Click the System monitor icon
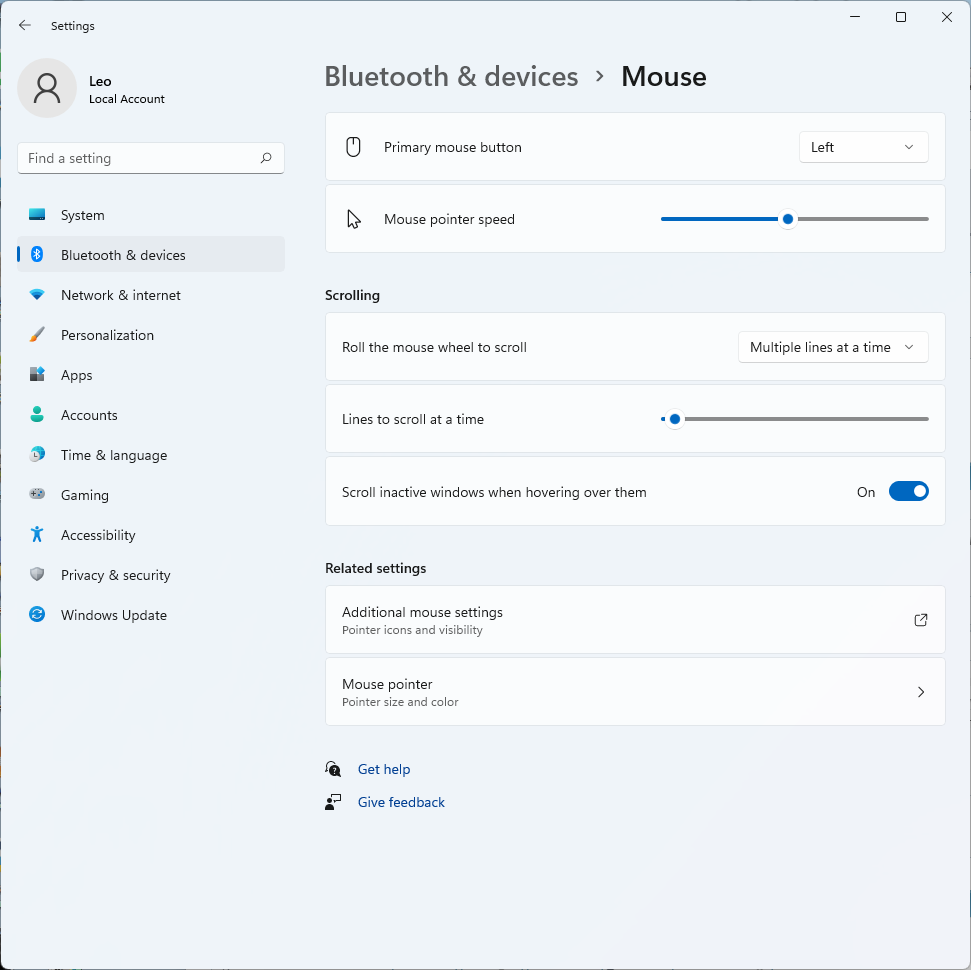The image size is (971, 970). point(37,215)
